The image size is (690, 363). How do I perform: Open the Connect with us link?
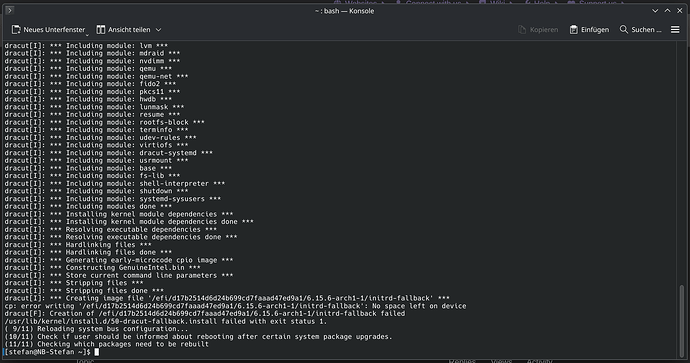(x=433, y=3)
